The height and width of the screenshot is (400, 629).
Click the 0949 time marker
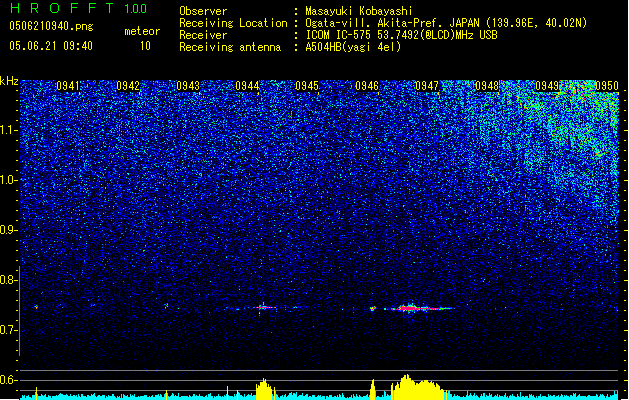tap(547, 86)
